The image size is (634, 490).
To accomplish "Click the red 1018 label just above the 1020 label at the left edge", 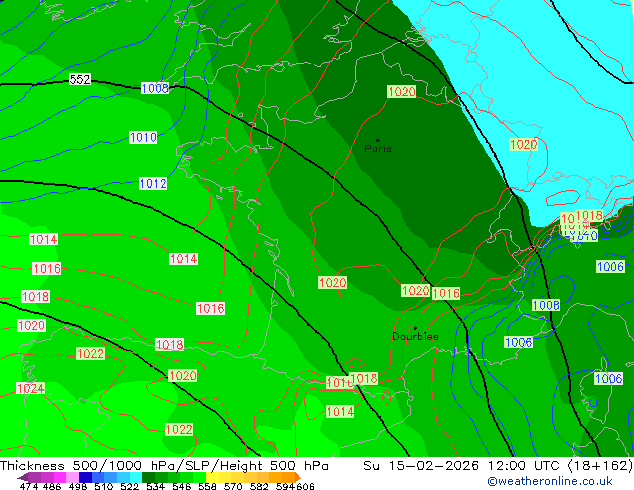I will pyautogui.click(x=36, y=297).
